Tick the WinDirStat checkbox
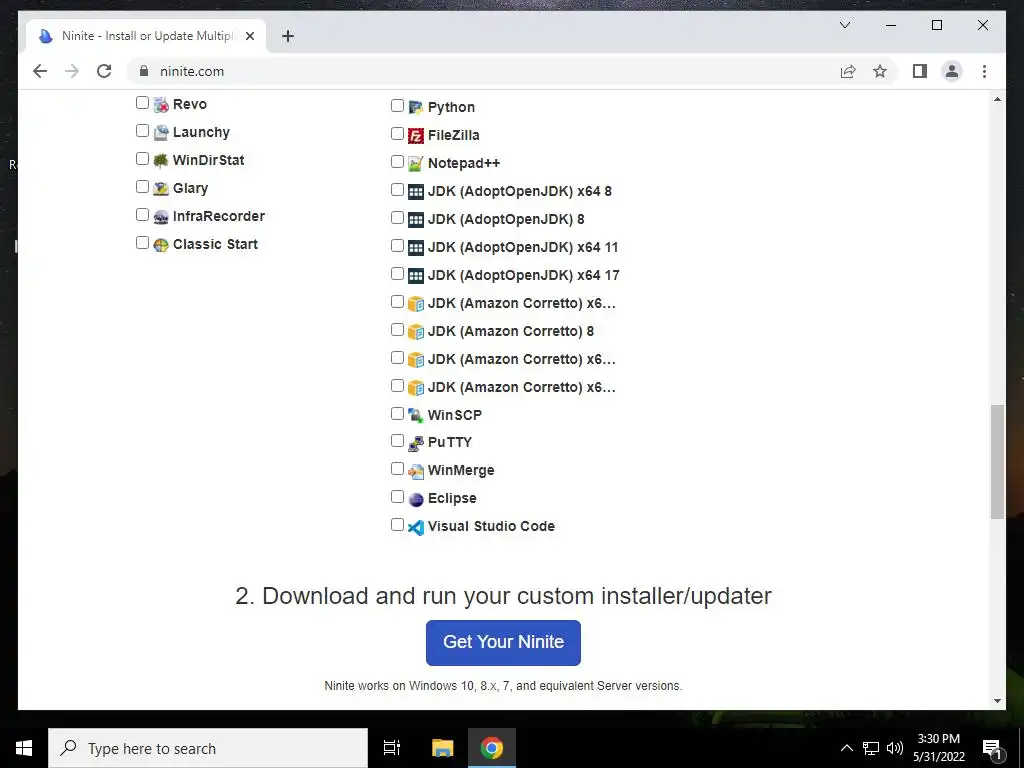The width and height of the screenshot is (1024, 768). click(x=142, y=159)
